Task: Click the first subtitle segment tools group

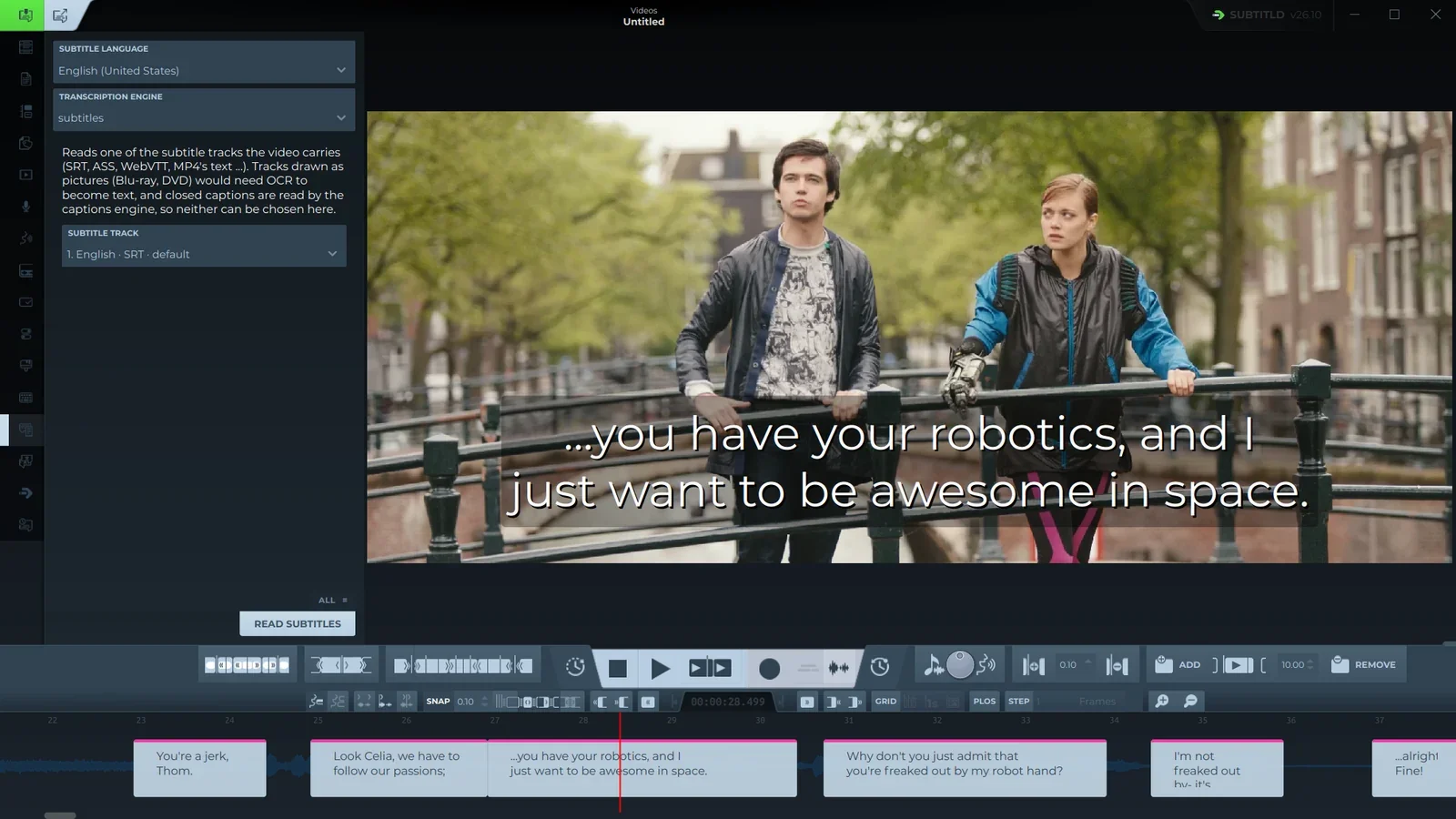Action: tap(248, 665)
